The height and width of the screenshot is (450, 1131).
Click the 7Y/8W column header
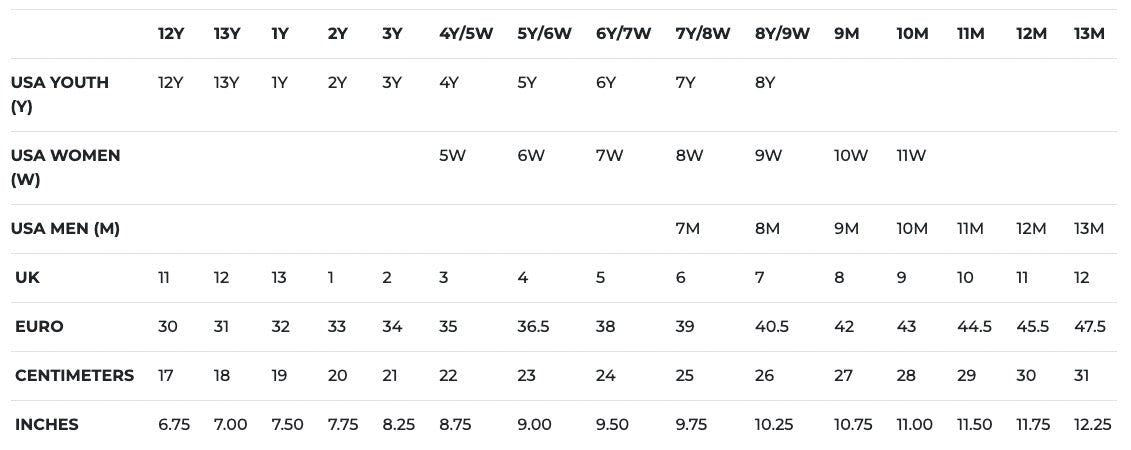coord(703,34)
